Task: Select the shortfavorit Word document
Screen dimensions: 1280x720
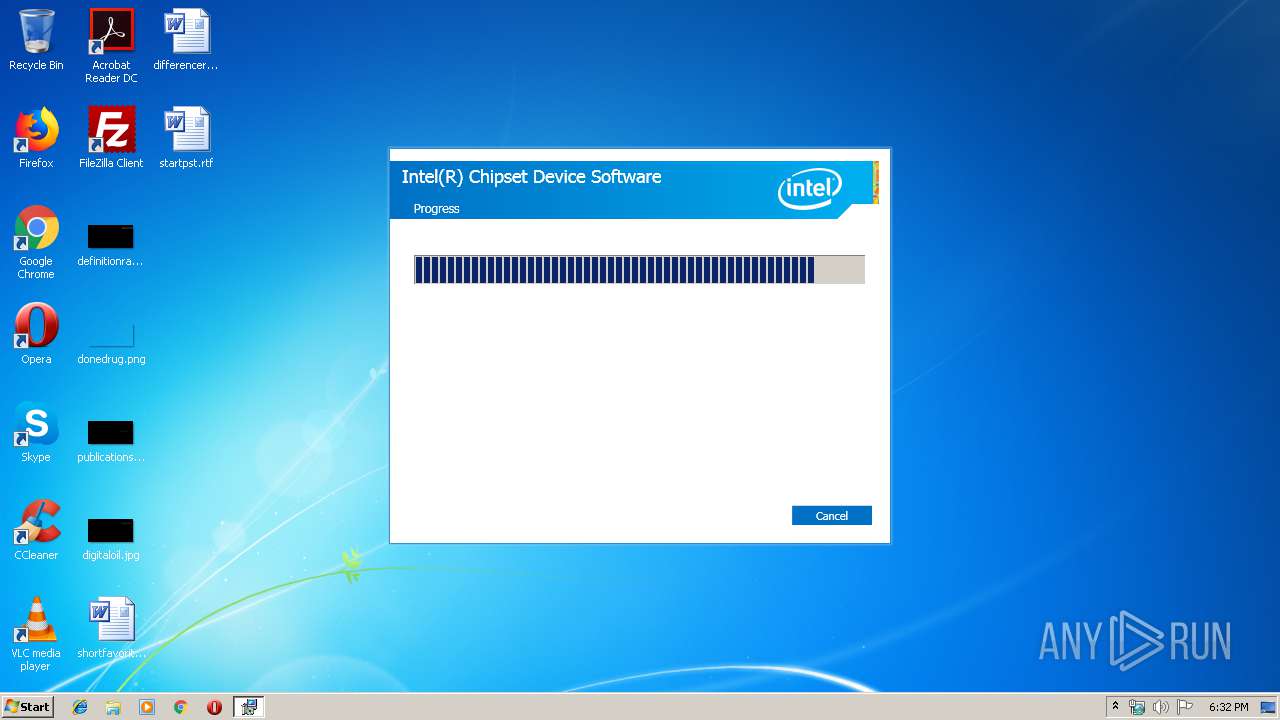Action: click(111, 628)
